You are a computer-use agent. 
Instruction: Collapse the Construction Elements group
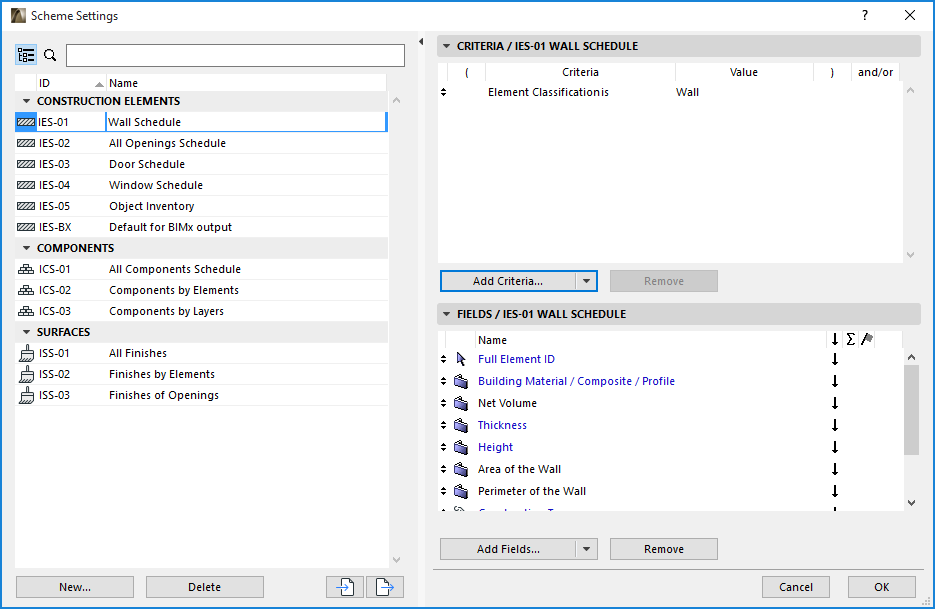click(x=26, y=101)
